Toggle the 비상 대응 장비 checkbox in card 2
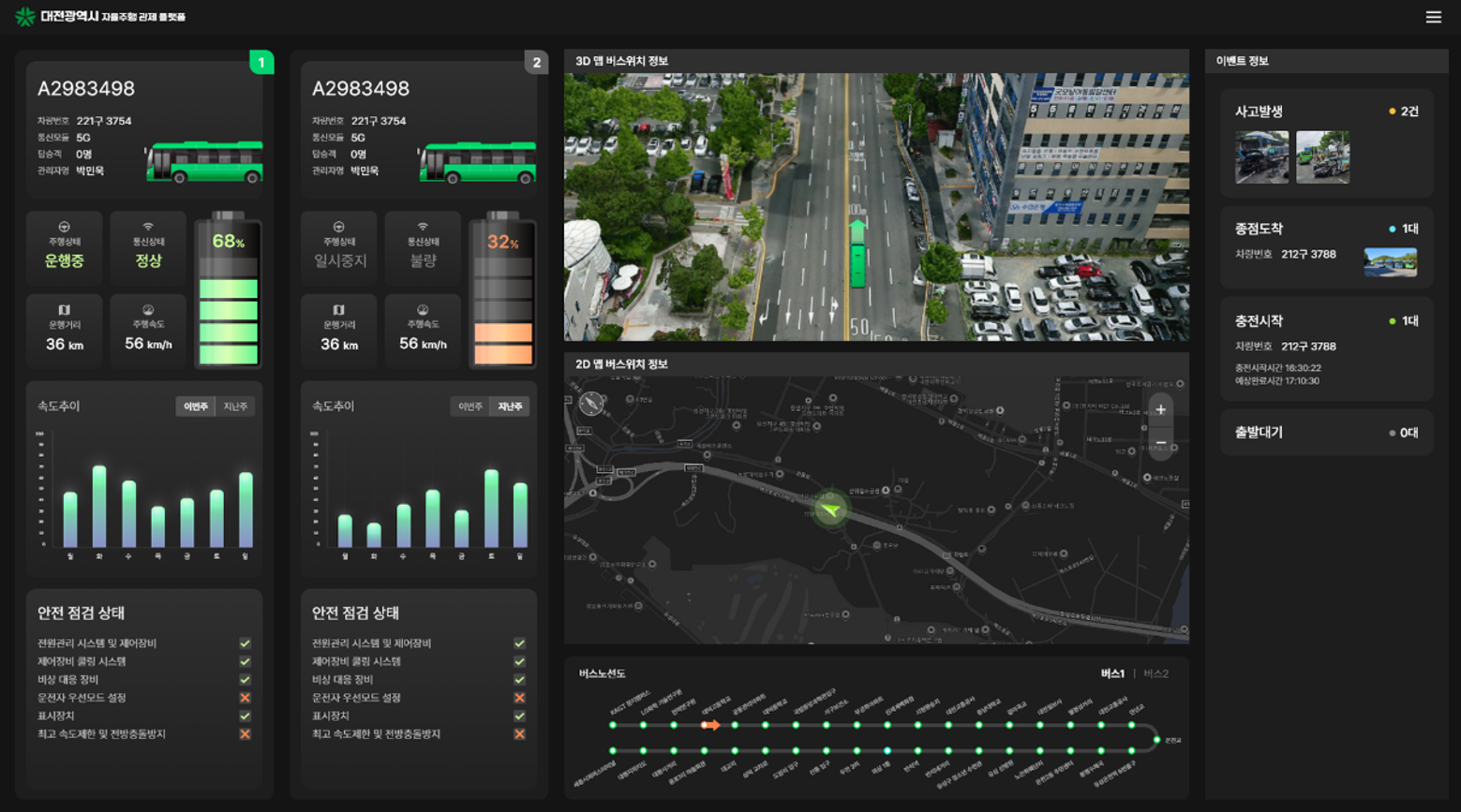The image size is (1461, 812). click(x=519, y=680)
